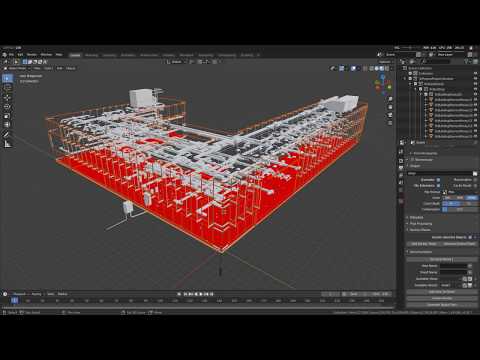Select the Cursor tool in toolbar
480x360 pixels.
(x=7, y=88)
